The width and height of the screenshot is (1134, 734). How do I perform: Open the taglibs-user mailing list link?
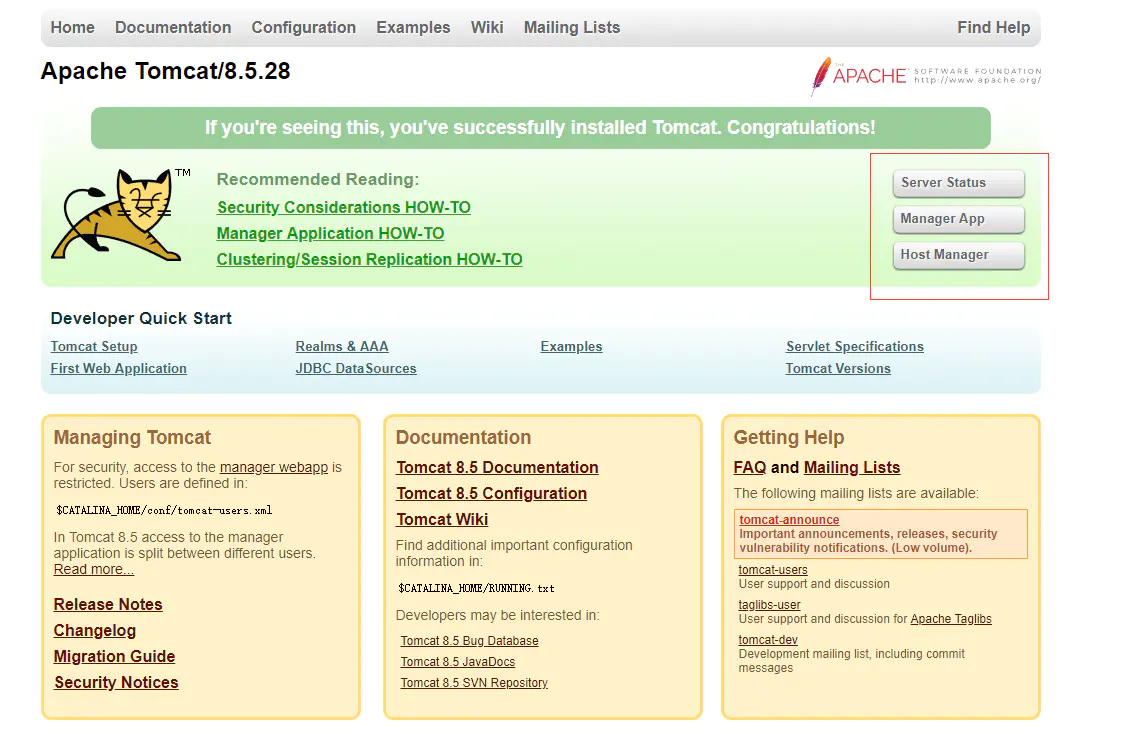click(x=770, y=605)
